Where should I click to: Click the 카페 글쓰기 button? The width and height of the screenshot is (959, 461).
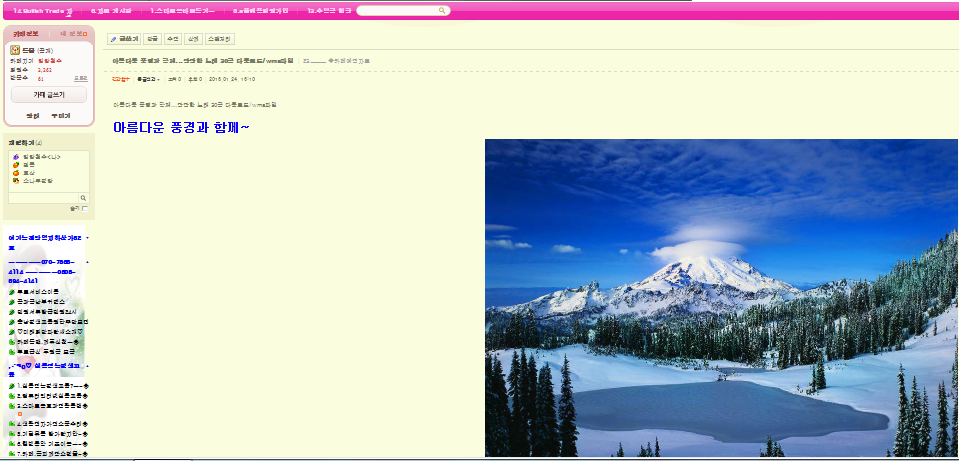pyautogui.click(x=49, y=95)
